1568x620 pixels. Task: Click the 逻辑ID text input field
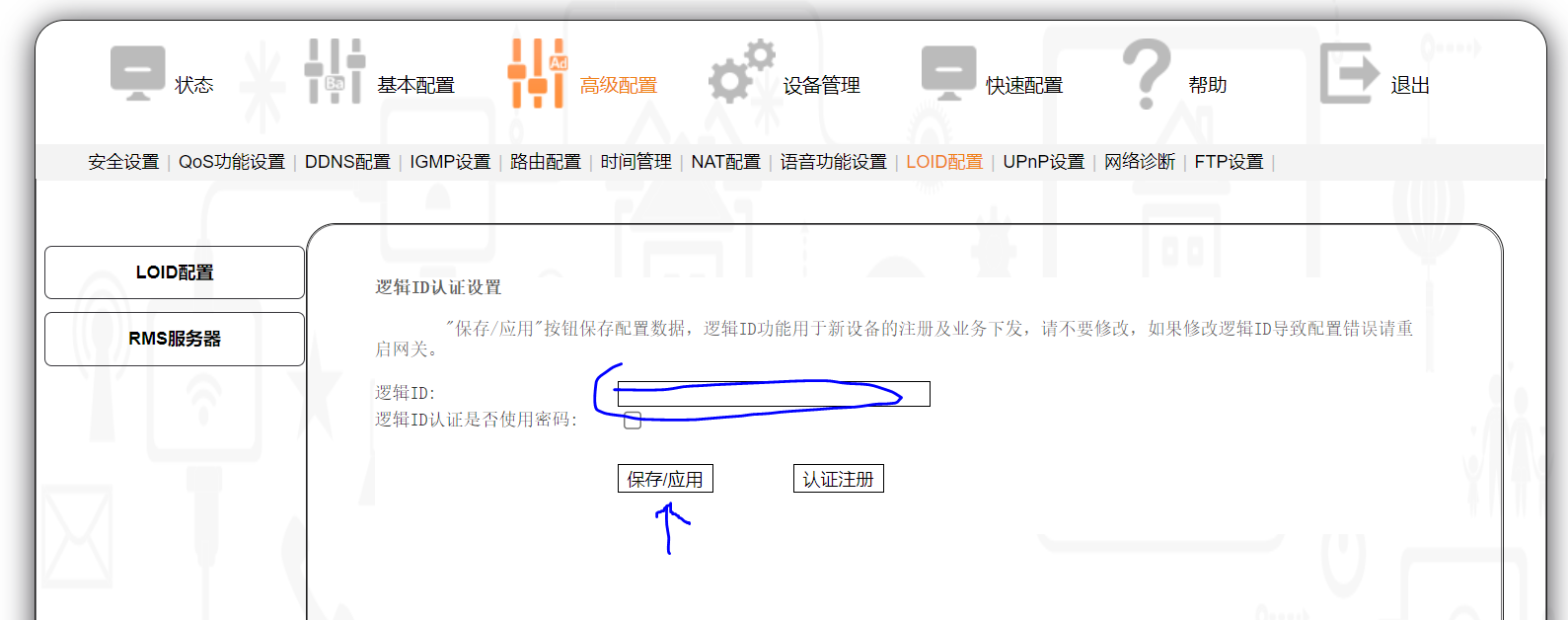[x=774, y=394]
